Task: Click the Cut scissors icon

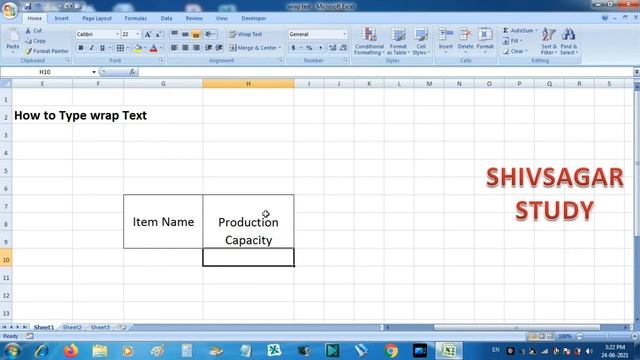Action: [28, 31]
